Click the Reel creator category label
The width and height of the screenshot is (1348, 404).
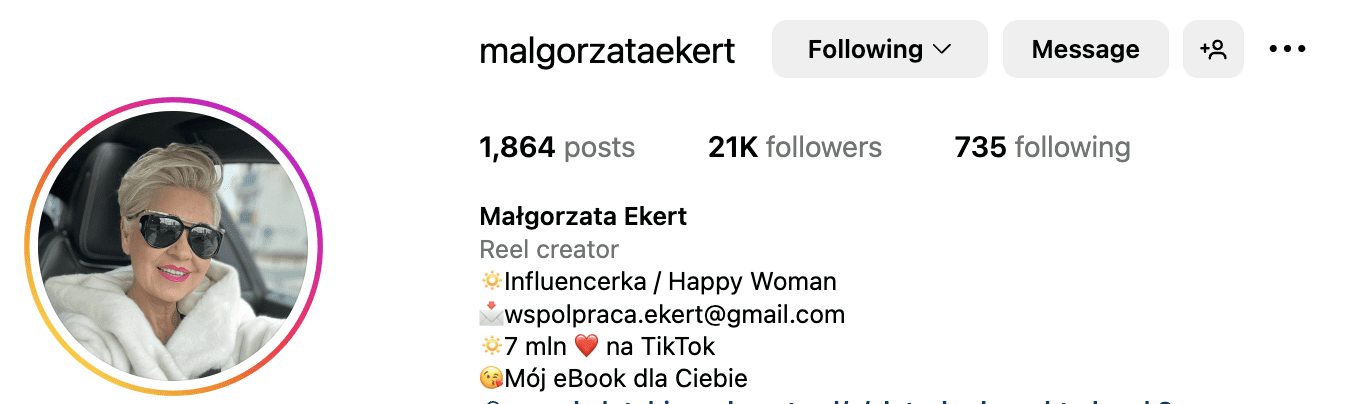click(549, 249)
